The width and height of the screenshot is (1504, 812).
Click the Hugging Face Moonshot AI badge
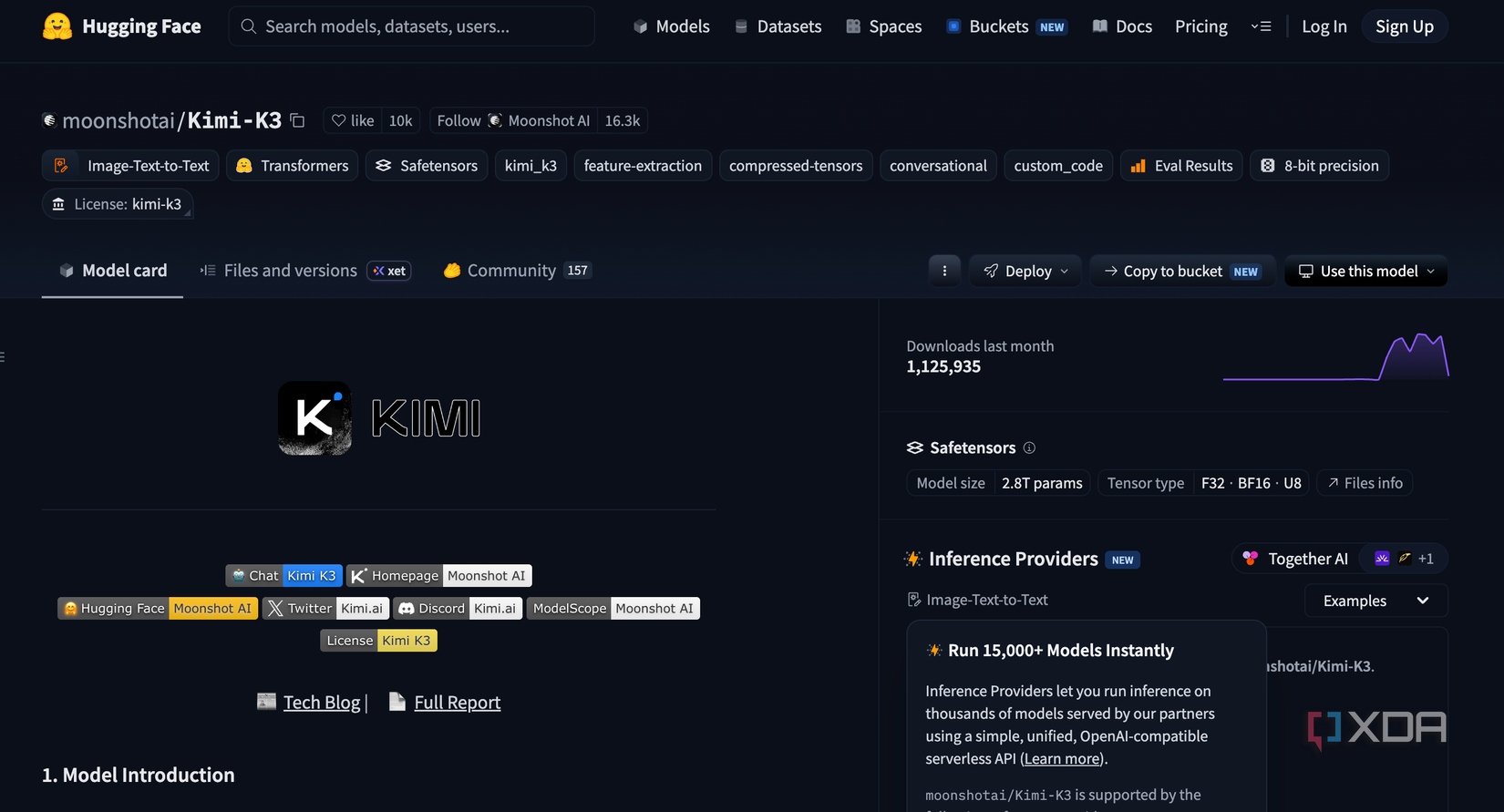point(158,608)
